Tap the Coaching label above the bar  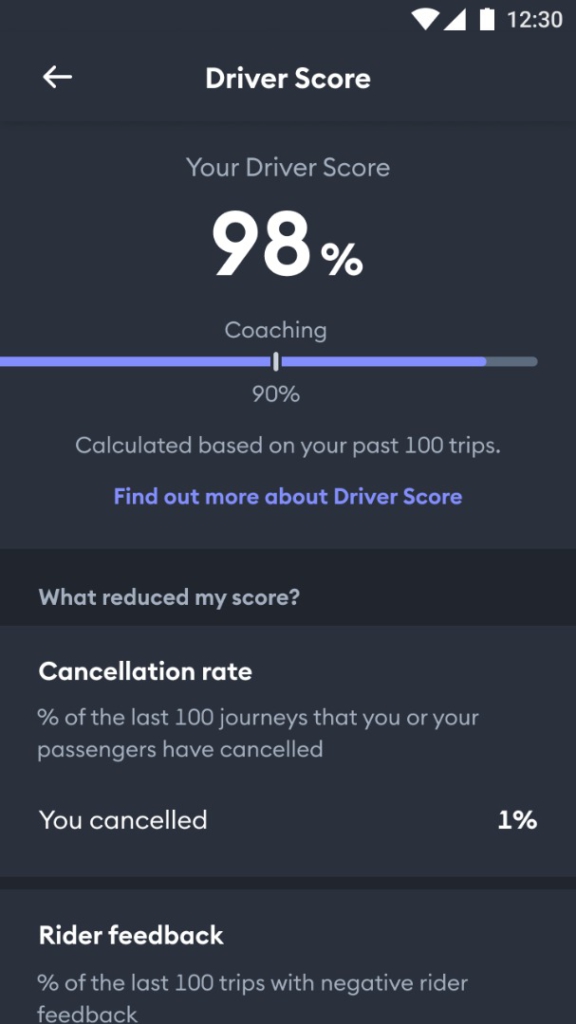point(276,330)
